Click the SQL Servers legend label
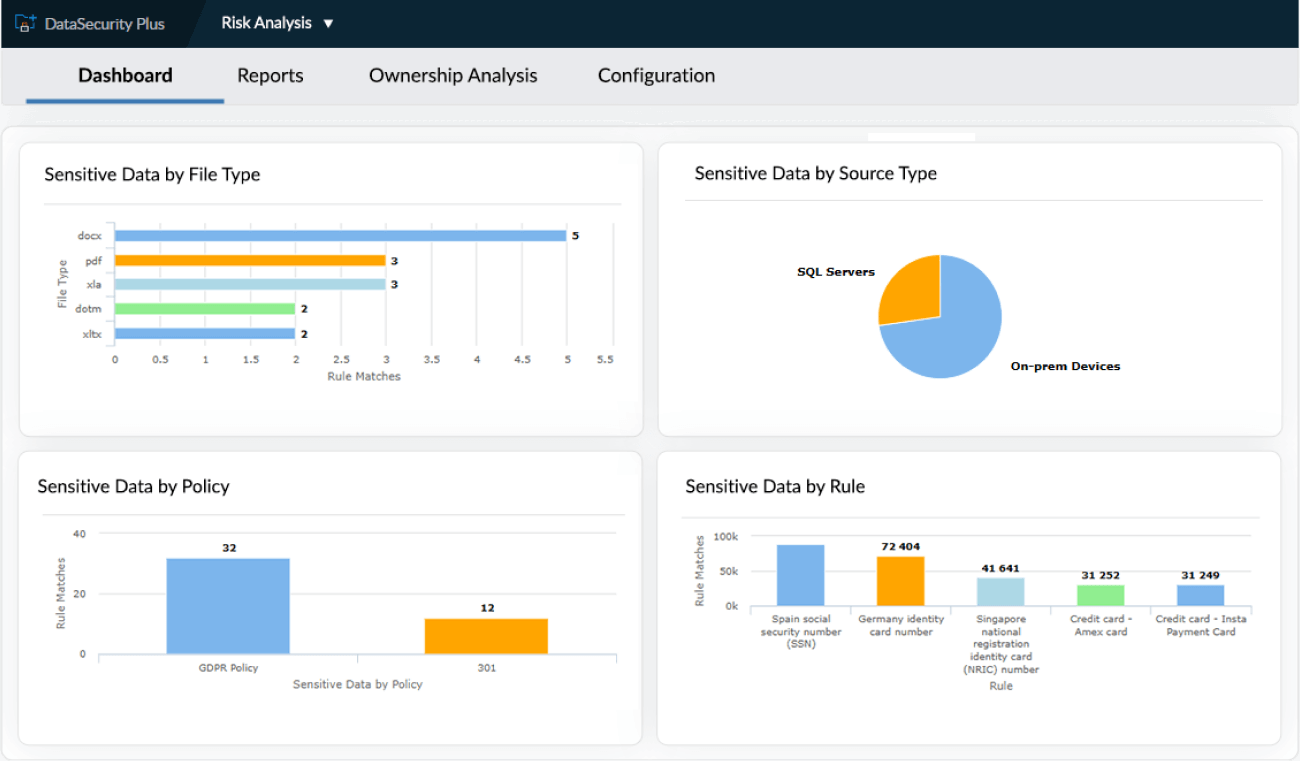 click(835, 271)
